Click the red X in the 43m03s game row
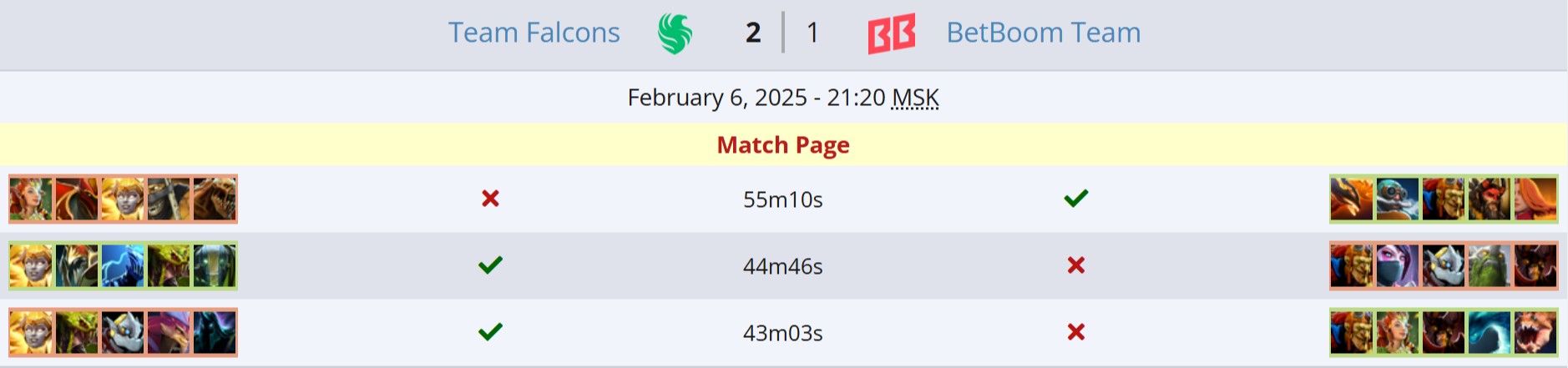Screen dimensions: 1568x368 click(1076, 332)
